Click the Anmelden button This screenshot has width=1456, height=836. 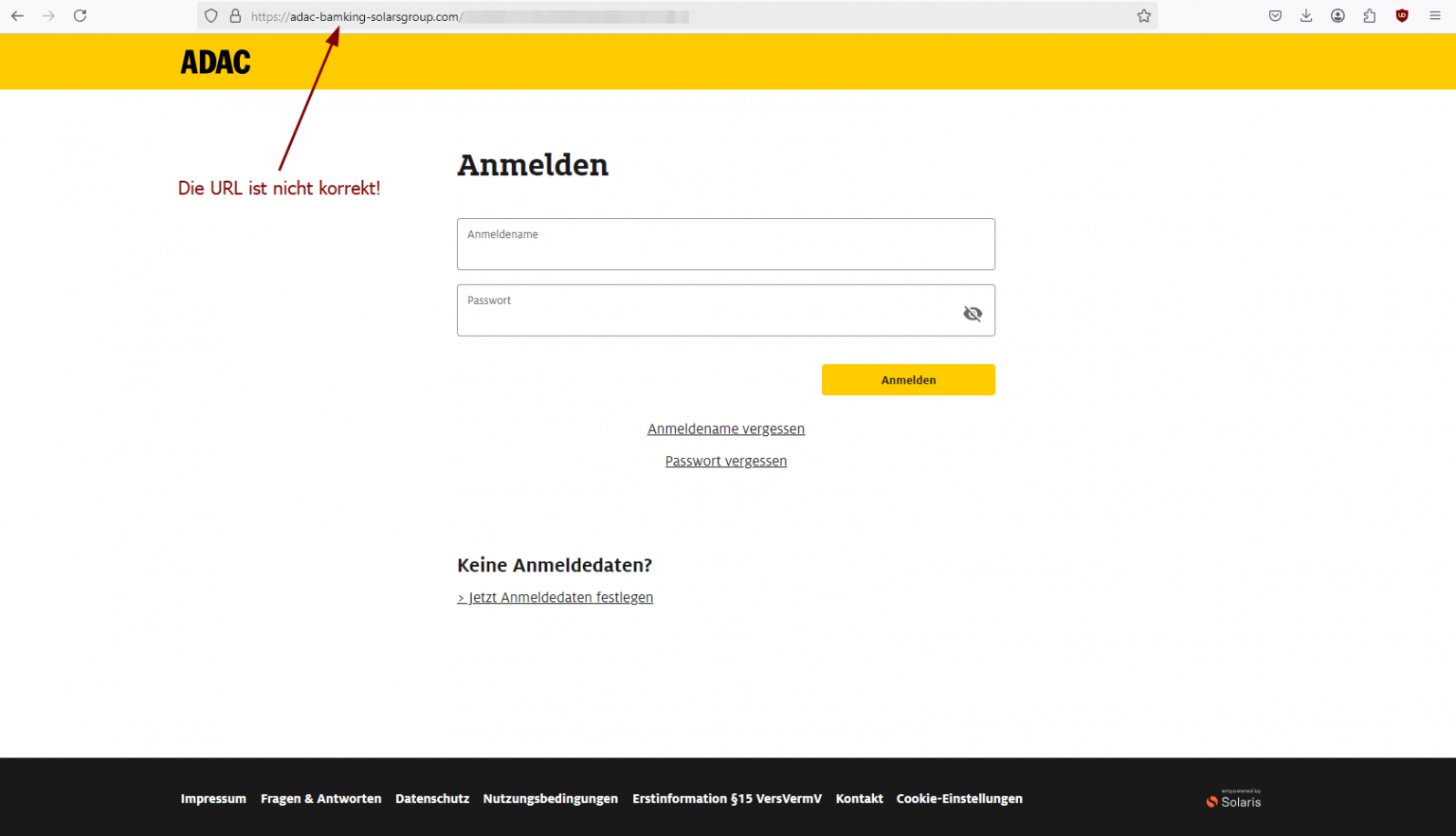[x=908, y=379]
